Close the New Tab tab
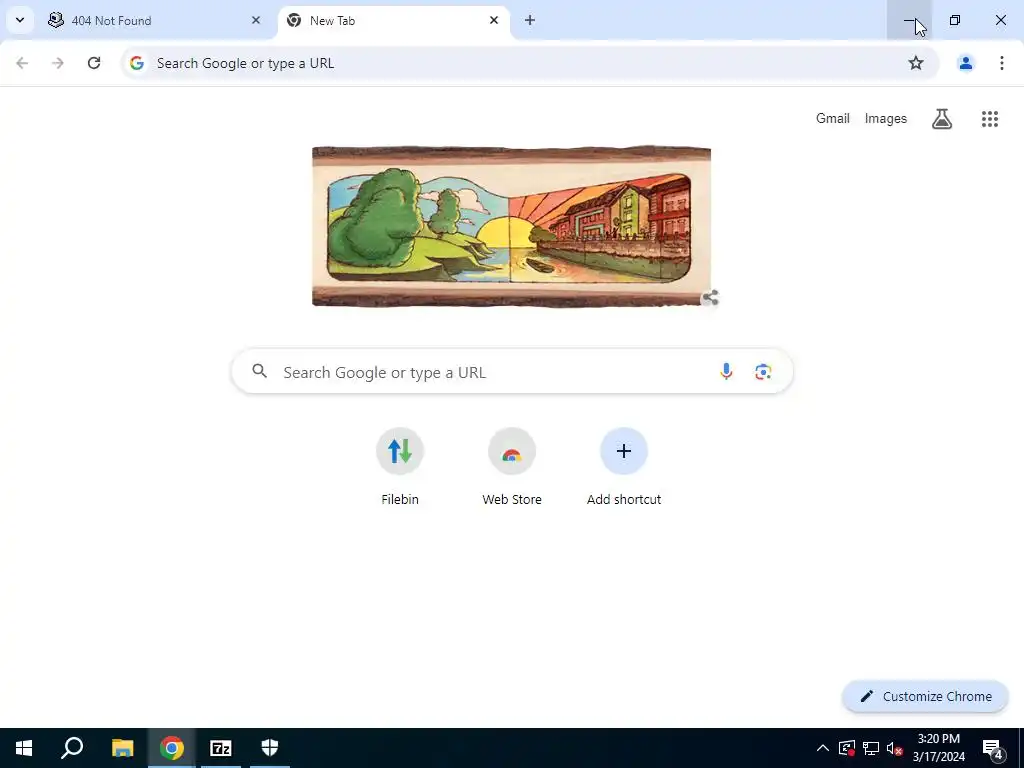 pos(494,20)
